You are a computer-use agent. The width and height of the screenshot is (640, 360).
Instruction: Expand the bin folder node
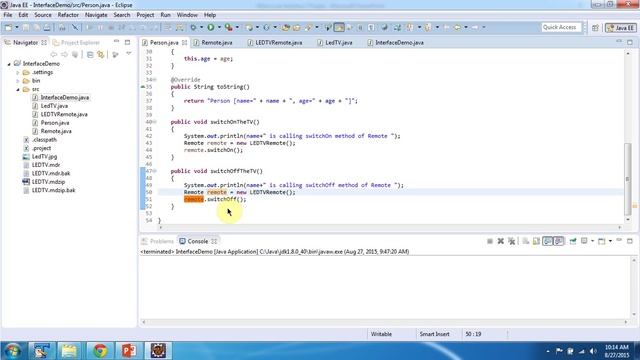[x=18, y=81]
